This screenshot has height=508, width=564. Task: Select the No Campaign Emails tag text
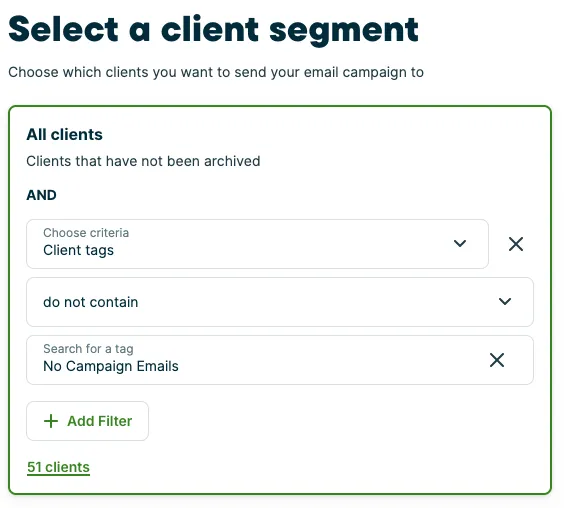point(111,366)
